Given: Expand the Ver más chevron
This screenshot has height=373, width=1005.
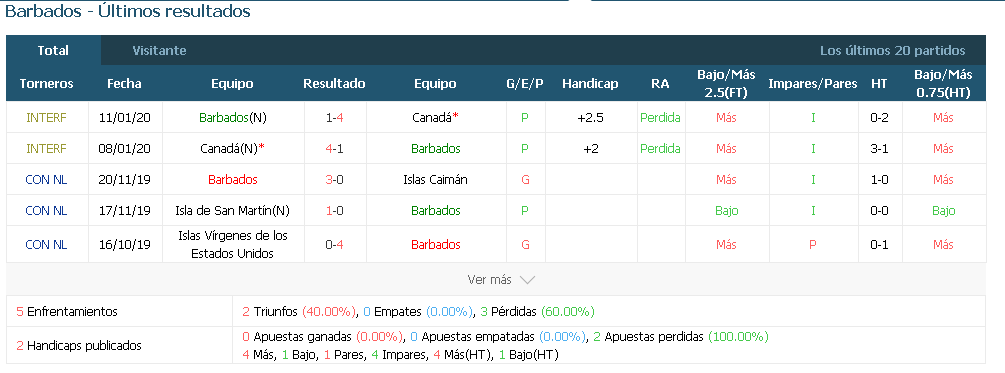Looking at the screenshot, I should click(527, 280).
